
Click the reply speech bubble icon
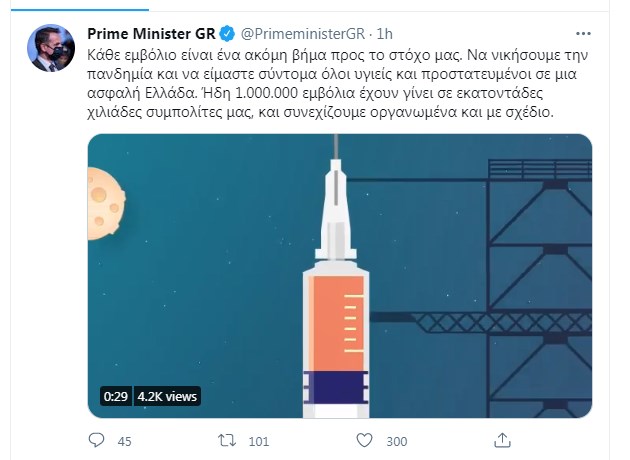pyautogui.click(x=96, y=440)
